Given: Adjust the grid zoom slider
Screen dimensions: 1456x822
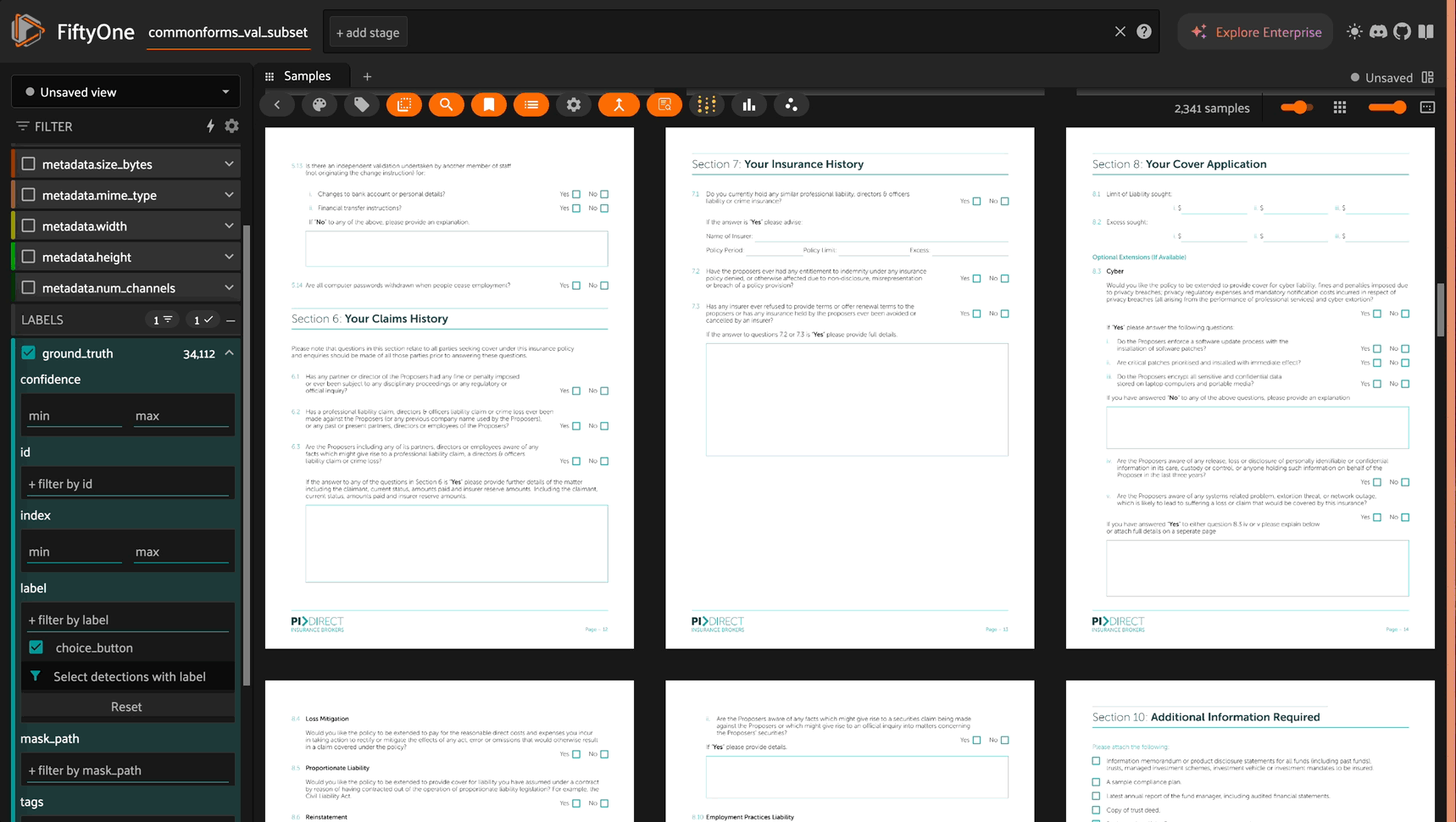Looking at the screenshot, I should (x=1387, y=108).
